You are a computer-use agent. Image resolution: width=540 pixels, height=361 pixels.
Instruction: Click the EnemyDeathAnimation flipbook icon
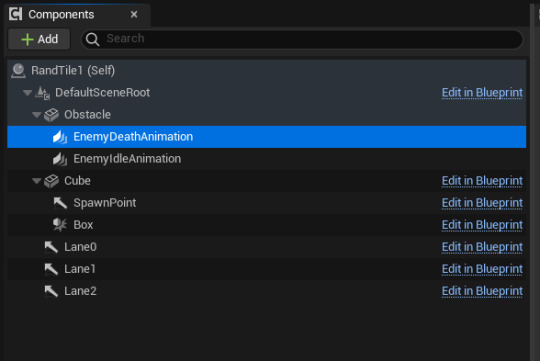60,137
